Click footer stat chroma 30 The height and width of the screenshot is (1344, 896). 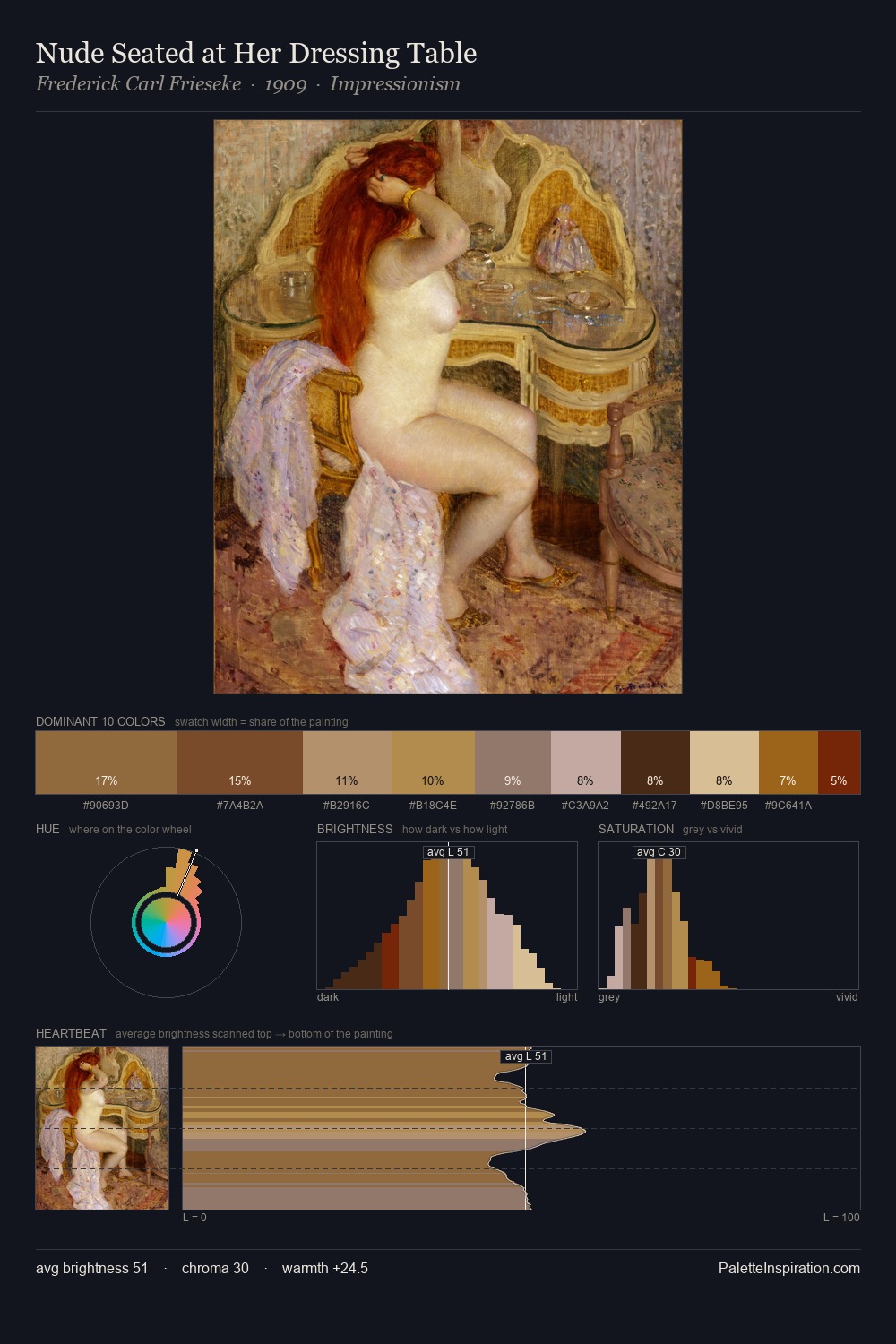tap(215, 1268)
